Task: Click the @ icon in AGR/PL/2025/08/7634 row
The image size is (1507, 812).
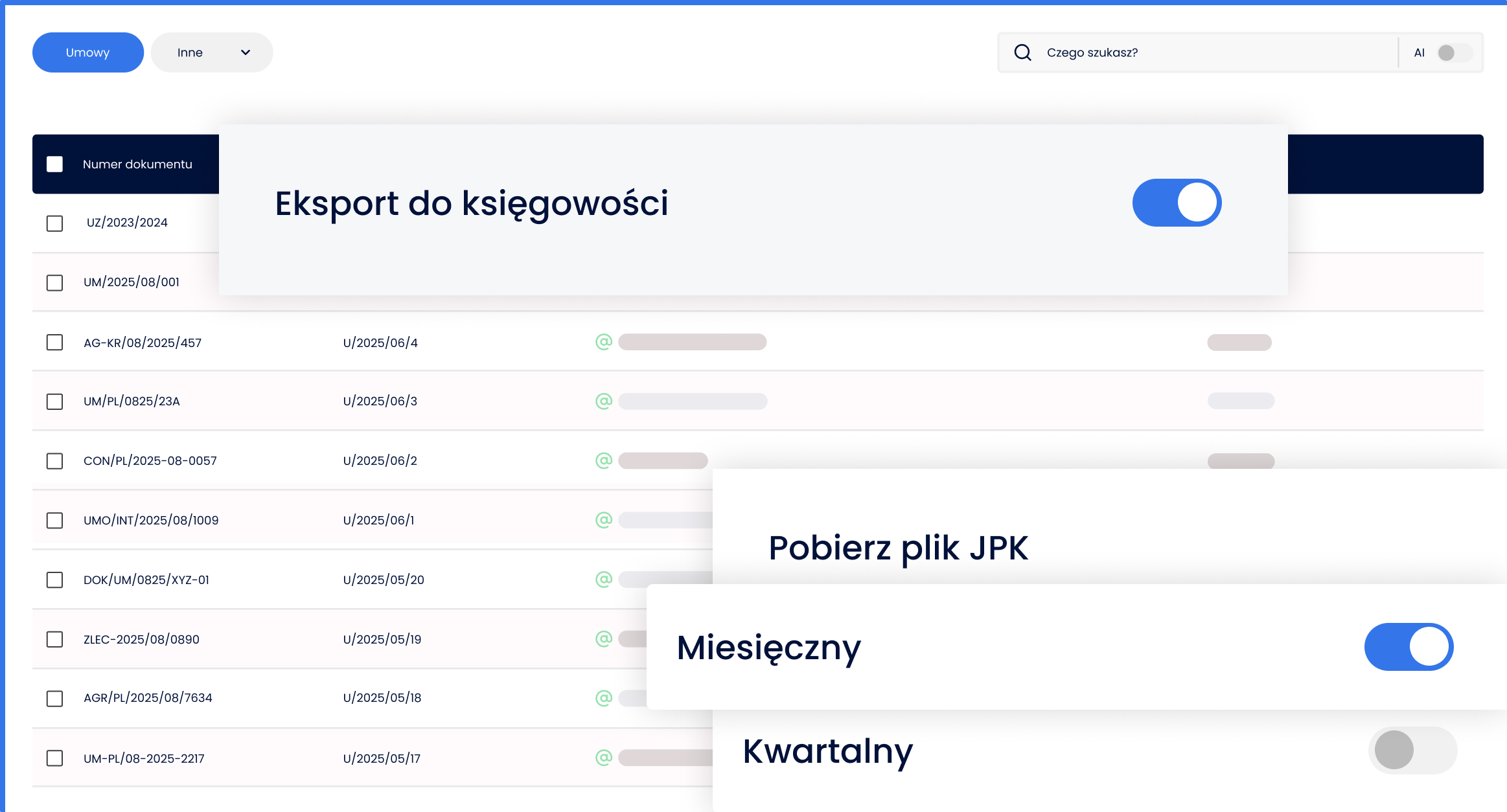Action: tap(604, 698)
